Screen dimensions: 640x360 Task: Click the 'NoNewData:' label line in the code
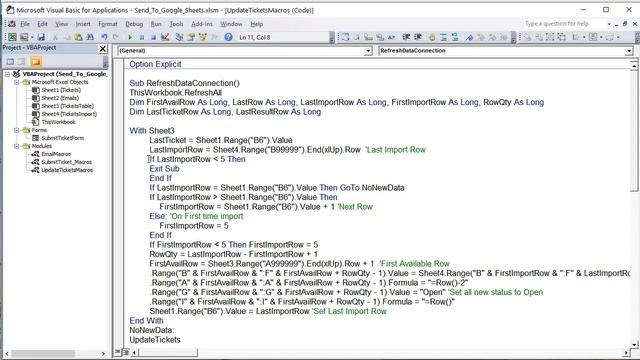[151, 330]
